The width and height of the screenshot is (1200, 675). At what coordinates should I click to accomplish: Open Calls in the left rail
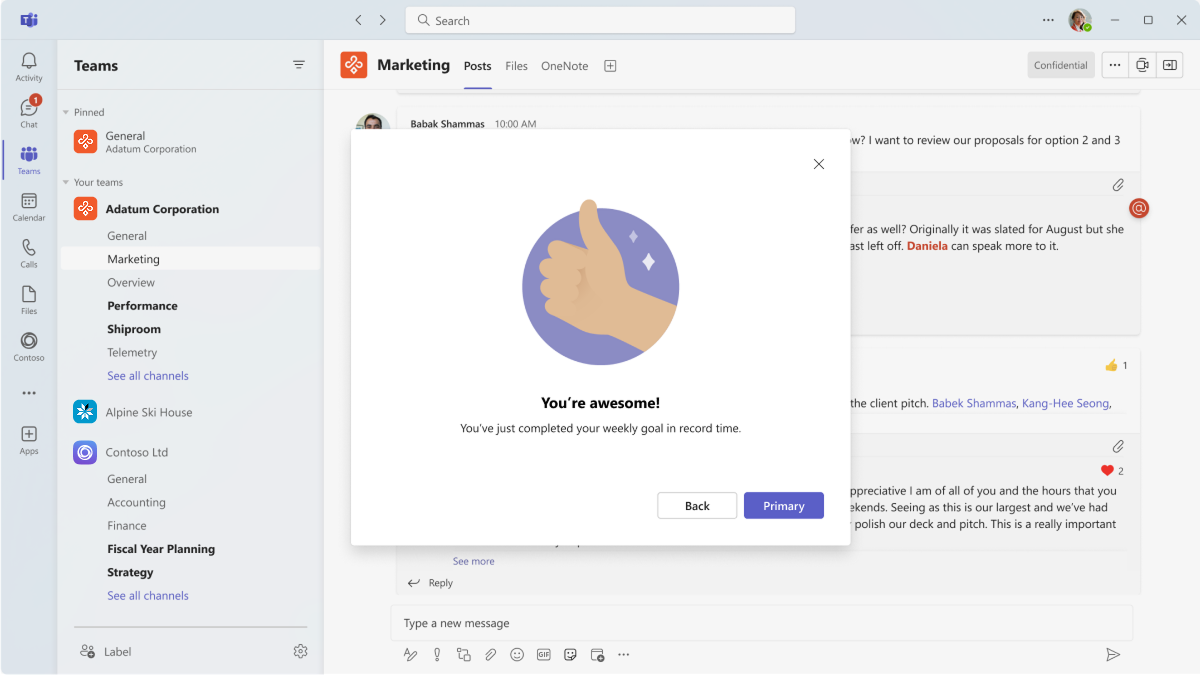[29, 253]
